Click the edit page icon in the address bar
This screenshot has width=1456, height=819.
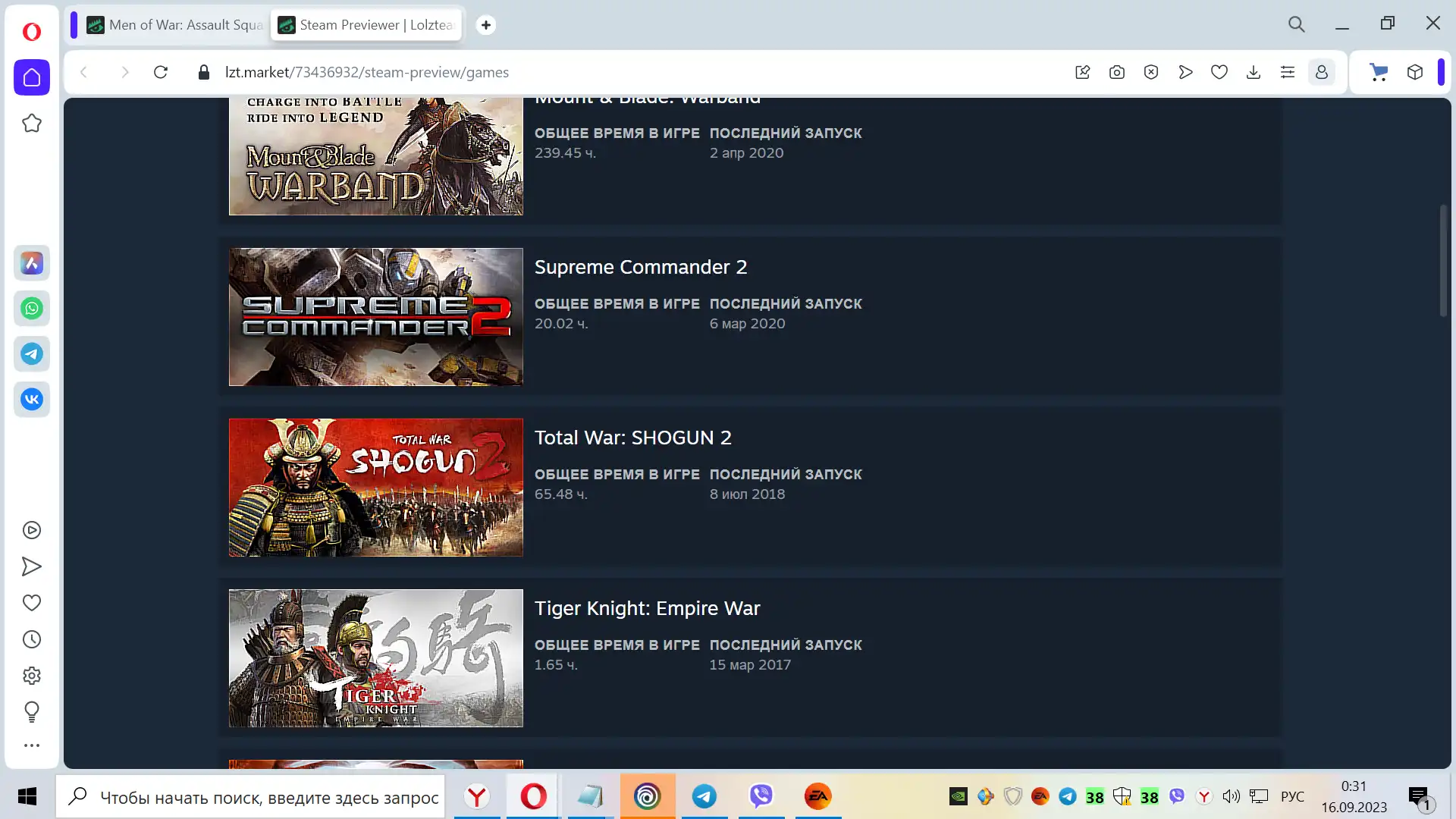pos(1083,72)
